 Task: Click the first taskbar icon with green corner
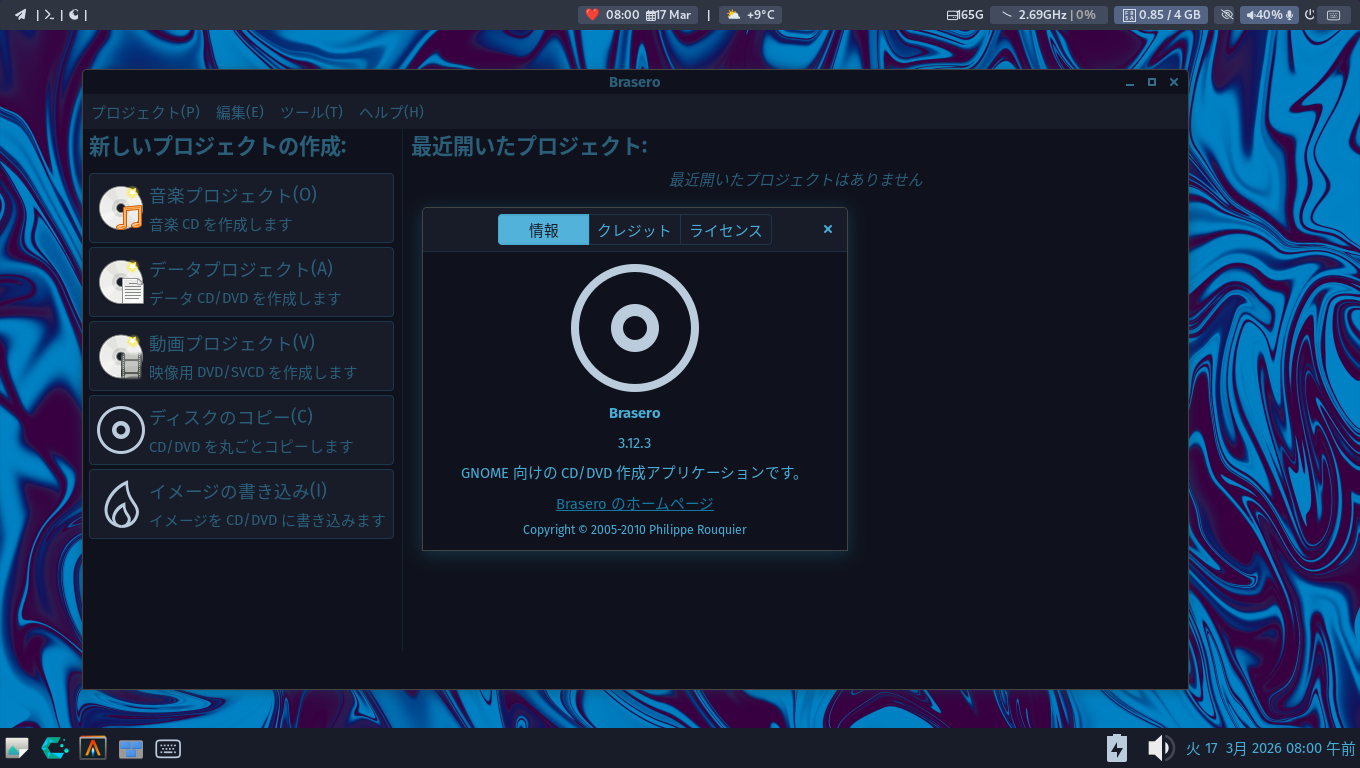17,748
